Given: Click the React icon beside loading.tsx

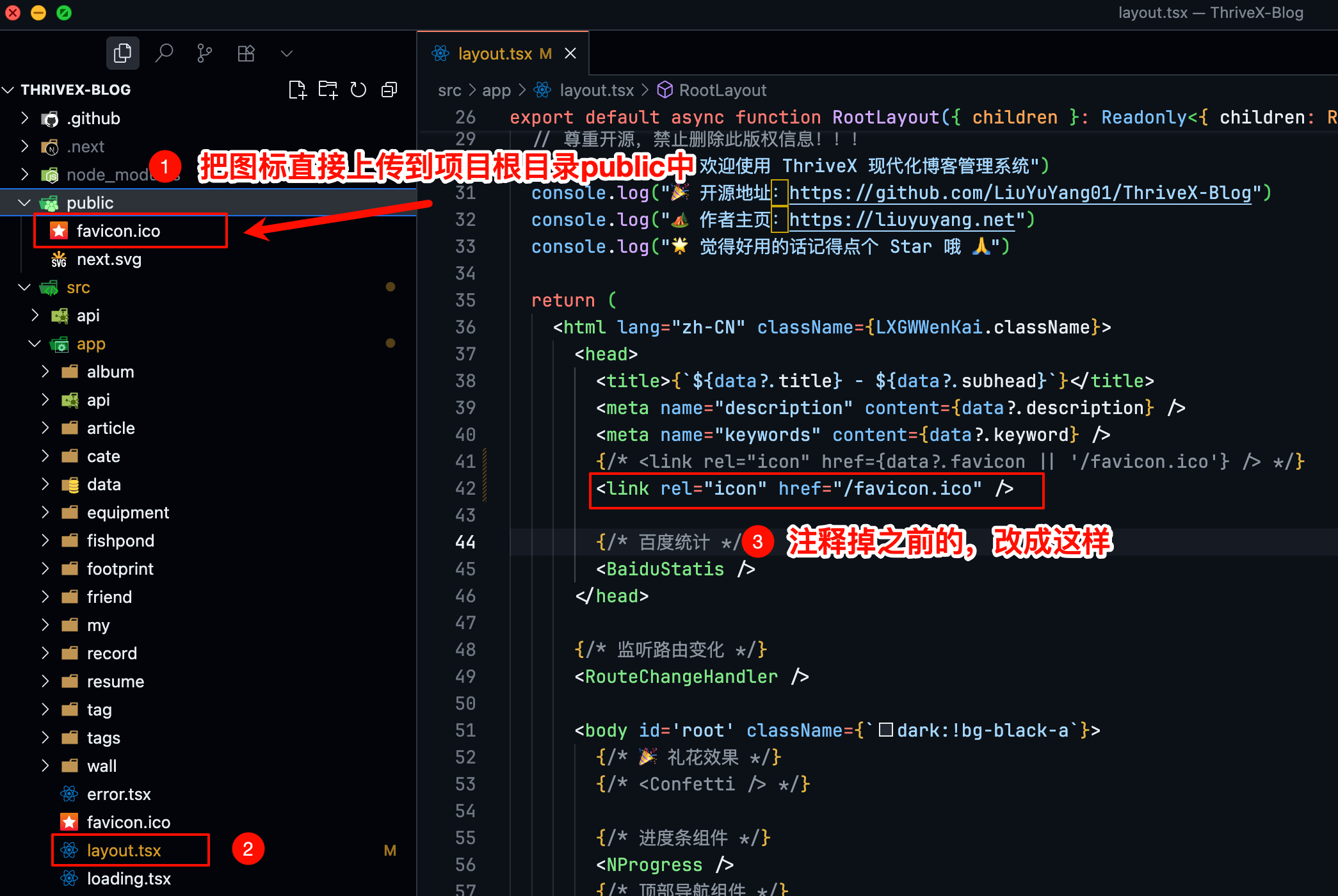Looking at the screenshot, I should [69, 878].
